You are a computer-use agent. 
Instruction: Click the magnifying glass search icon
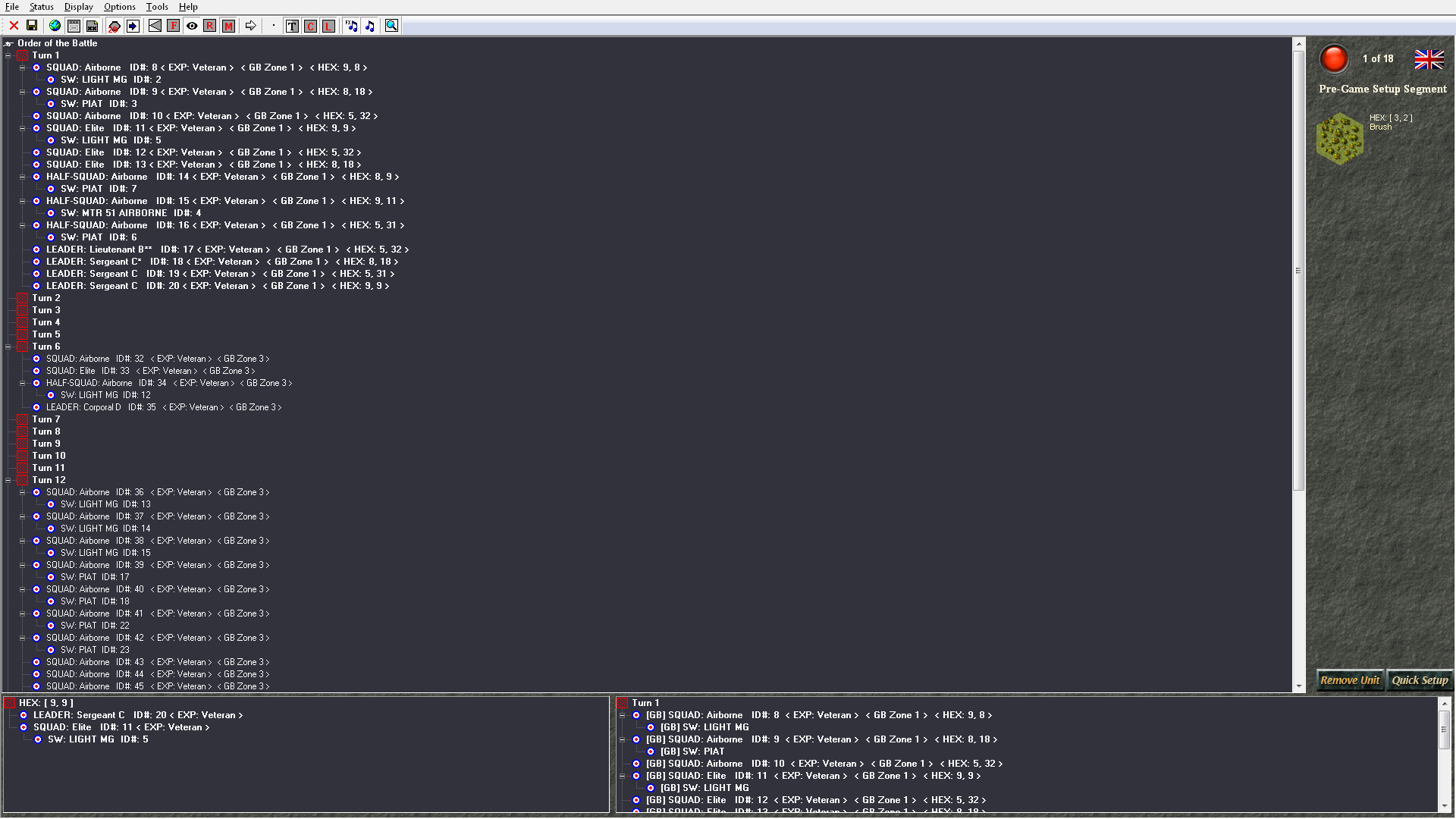point(391,26)
